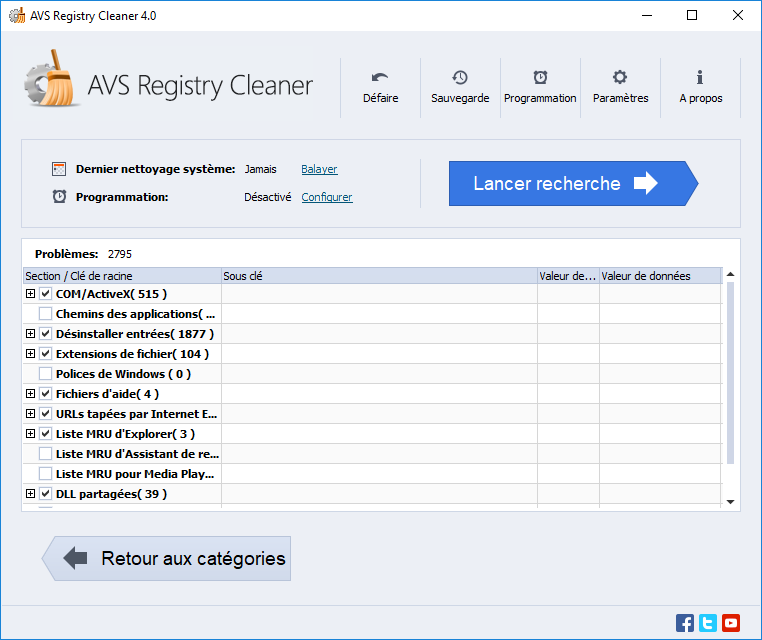This screenshot has width=762, height=640.
Task: Click the title bar app icon
Action: coord(17,16)
